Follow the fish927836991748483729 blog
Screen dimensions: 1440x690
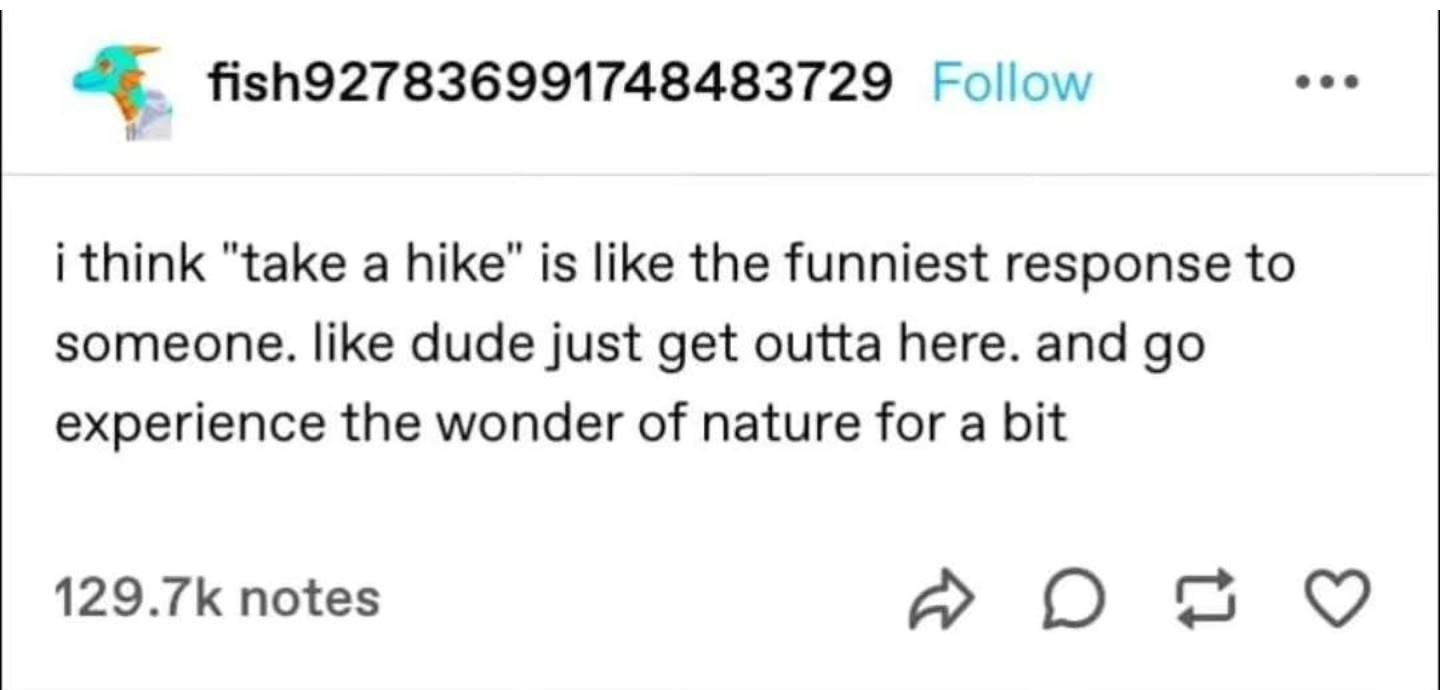pos(1012,83)
